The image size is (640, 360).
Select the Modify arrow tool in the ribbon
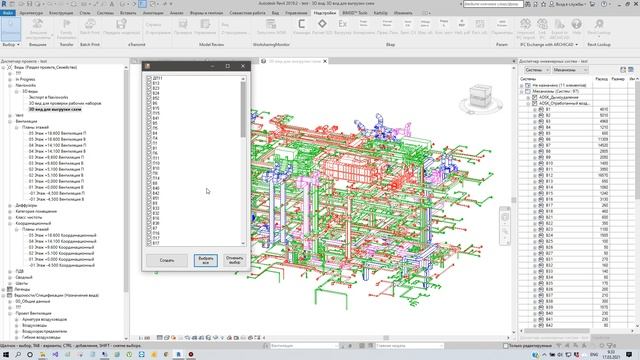[11, 29]
